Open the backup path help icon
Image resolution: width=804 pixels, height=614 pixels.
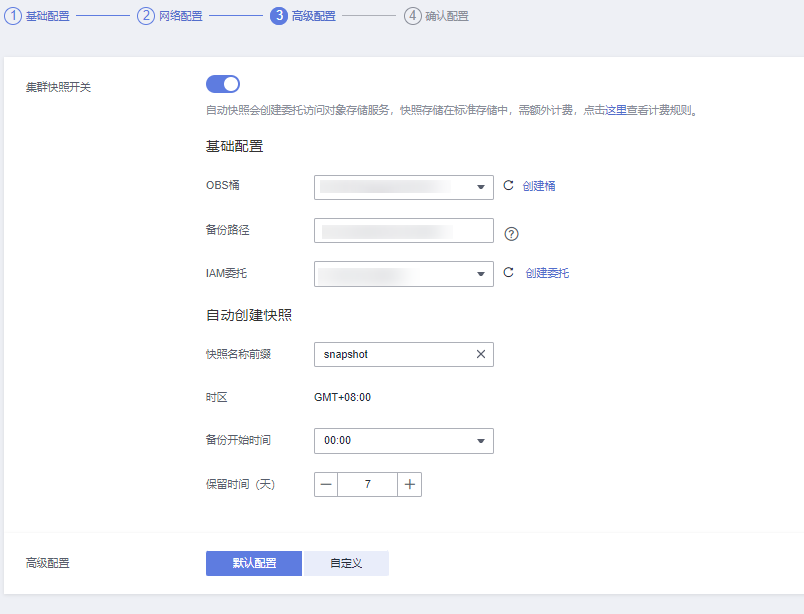511,233
